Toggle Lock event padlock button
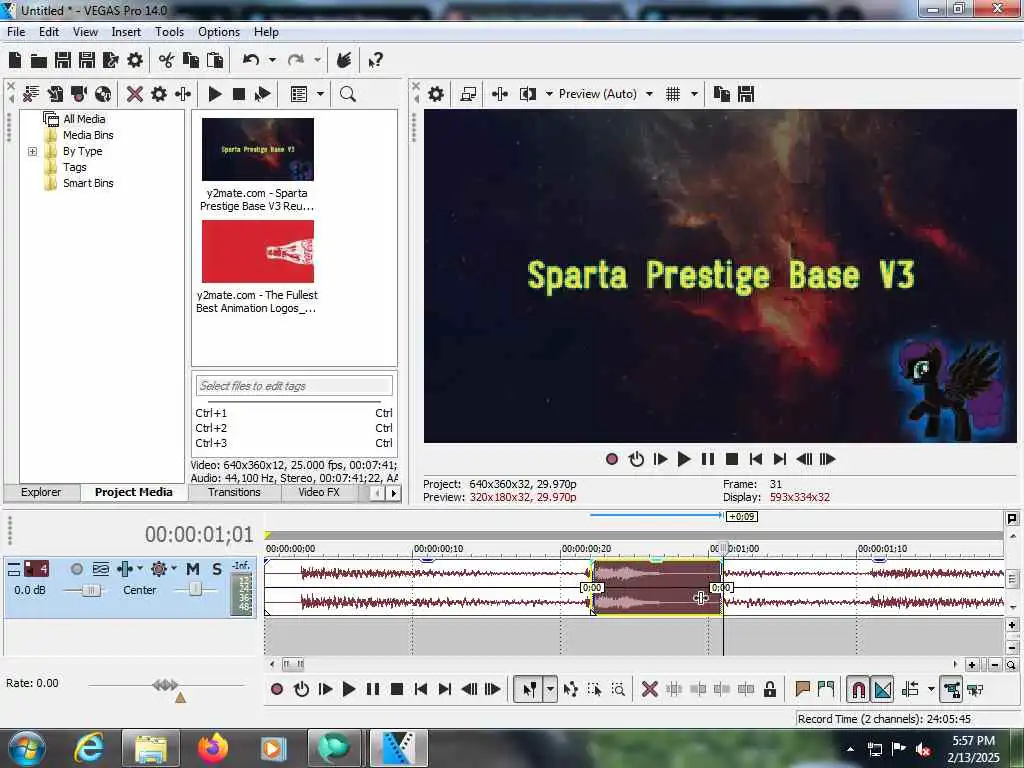 [x=770, y=690]
